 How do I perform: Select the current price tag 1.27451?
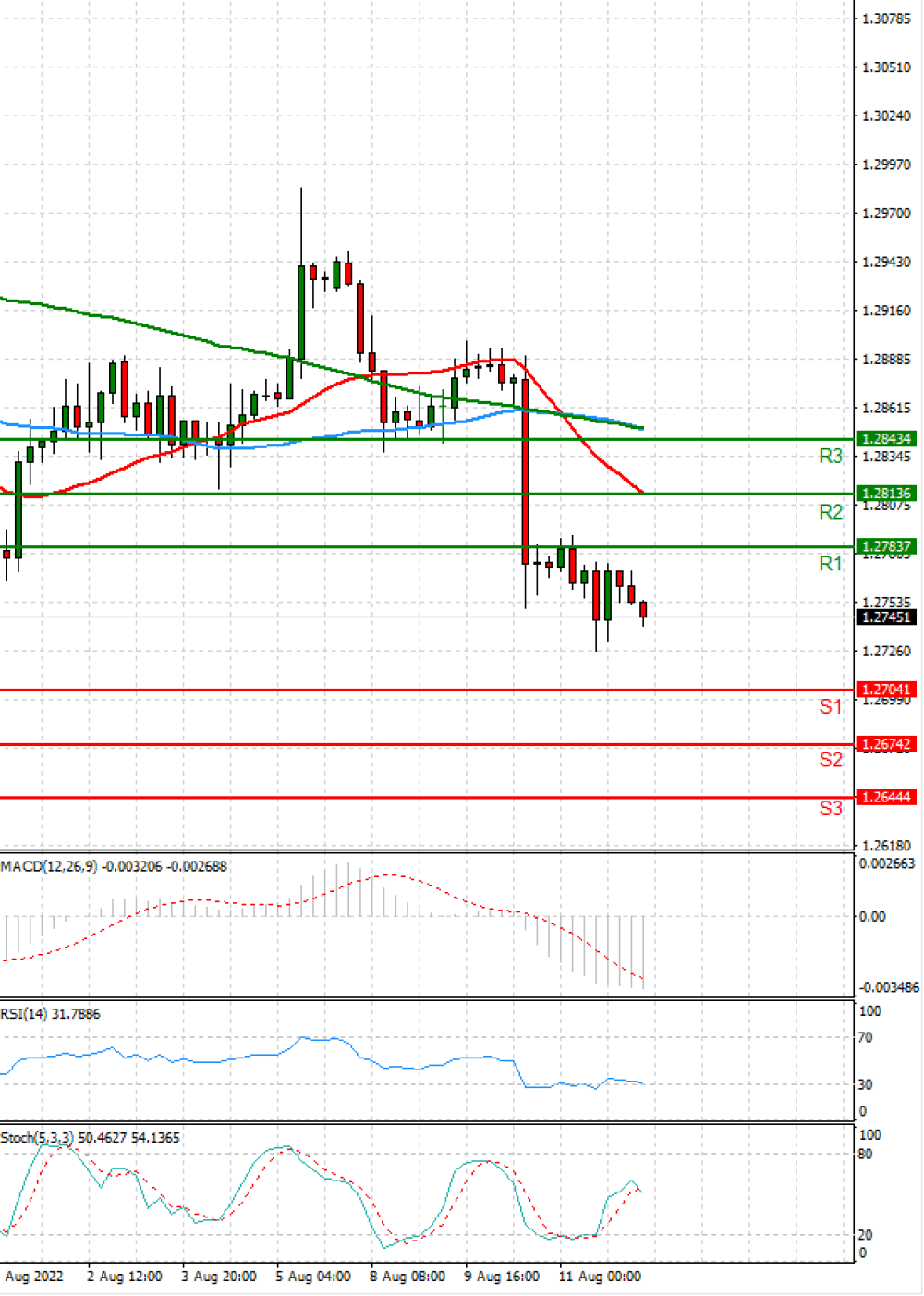point(886,617)
